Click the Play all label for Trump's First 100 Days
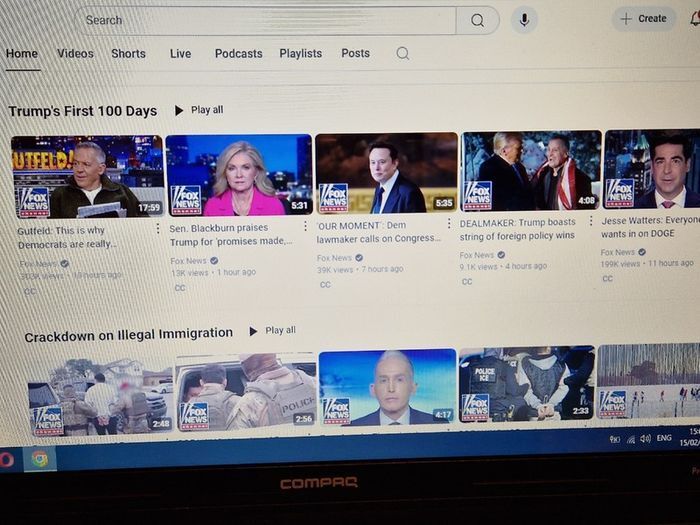Viewport: 700px width, 525px height. (x=207, y=110)
